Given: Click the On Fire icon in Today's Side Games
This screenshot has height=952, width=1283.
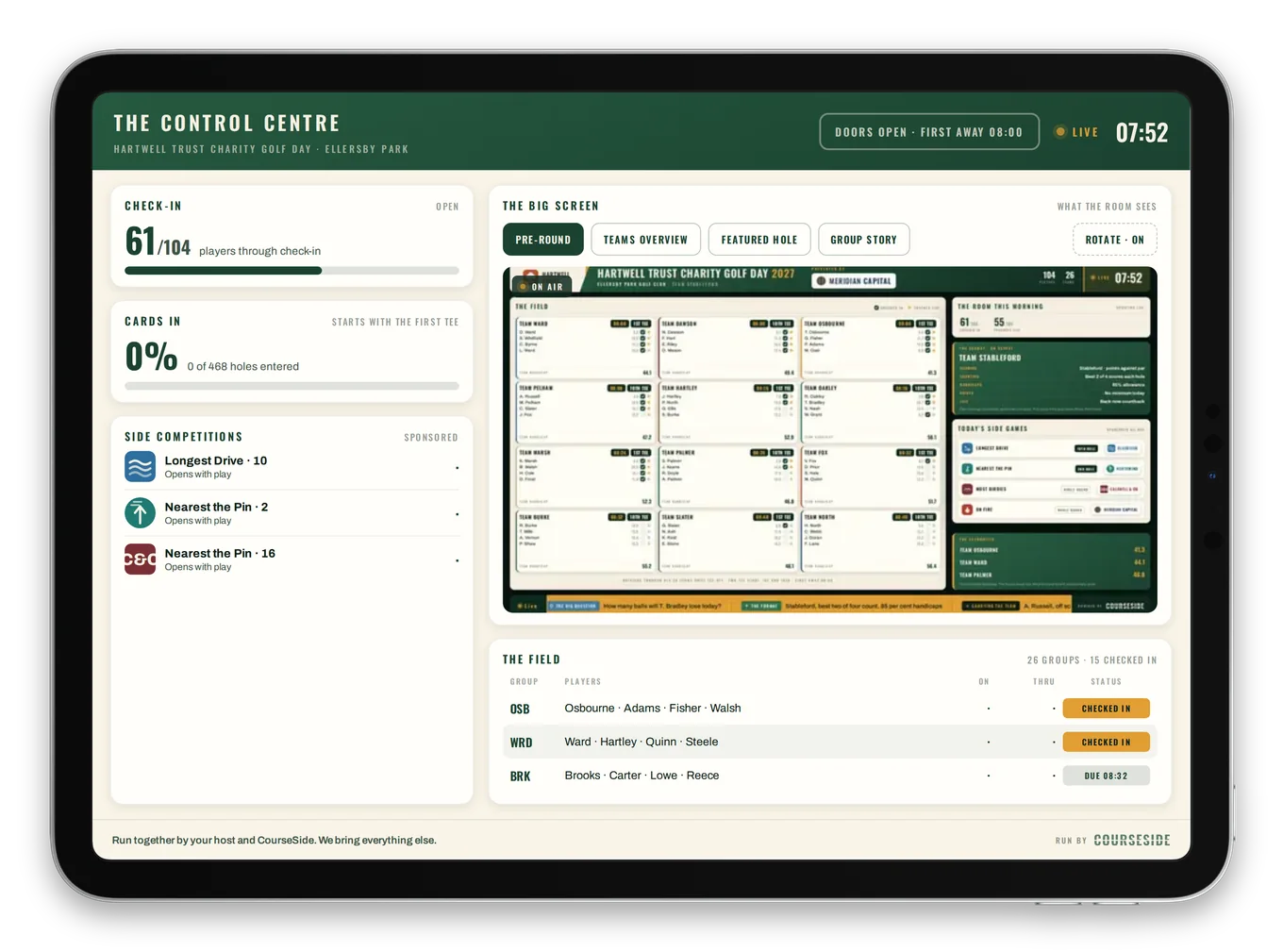Looking at the screenshot, I should click(967, 509).
